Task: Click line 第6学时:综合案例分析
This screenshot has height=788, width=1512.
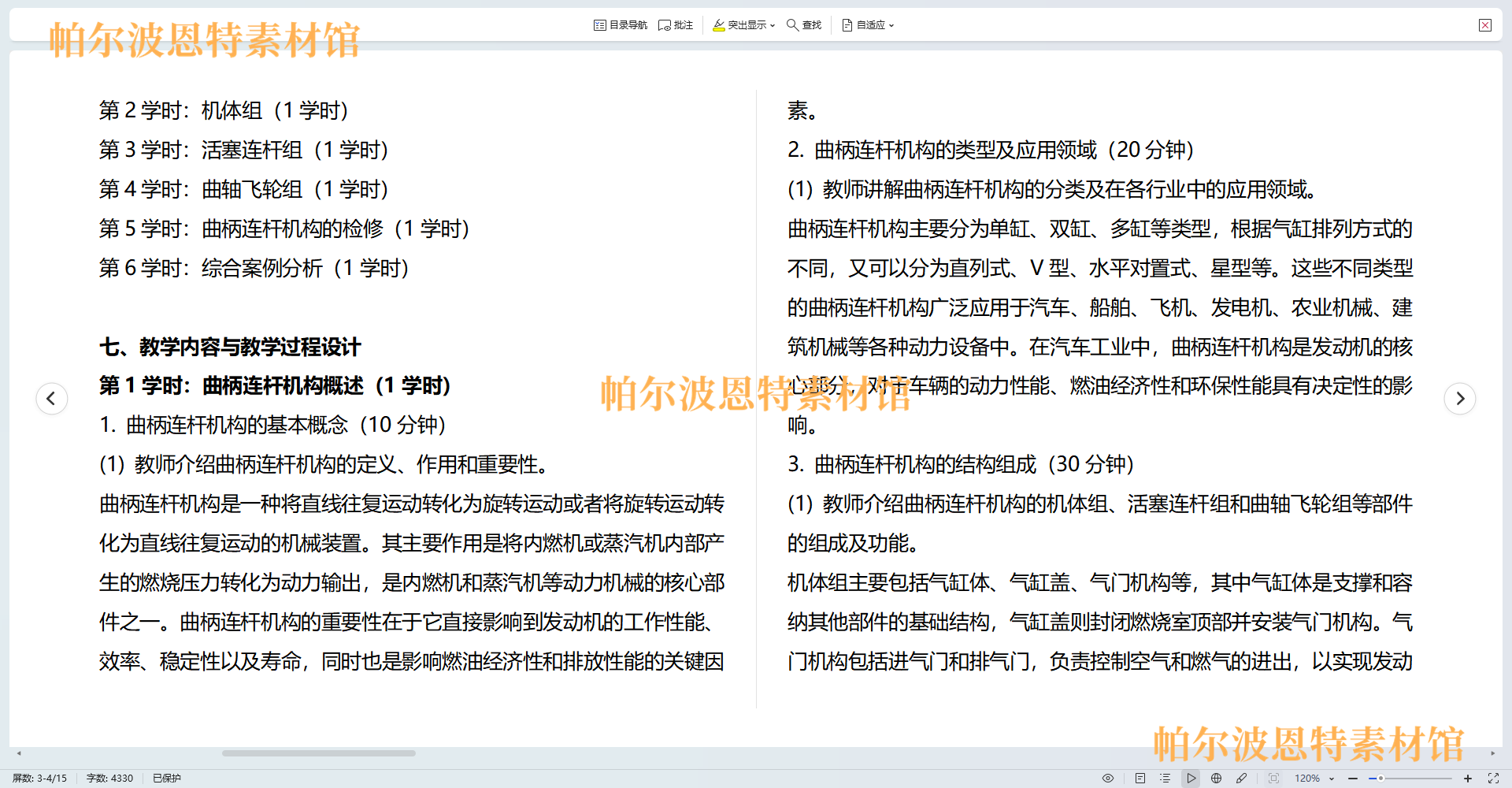Action: 254,268
